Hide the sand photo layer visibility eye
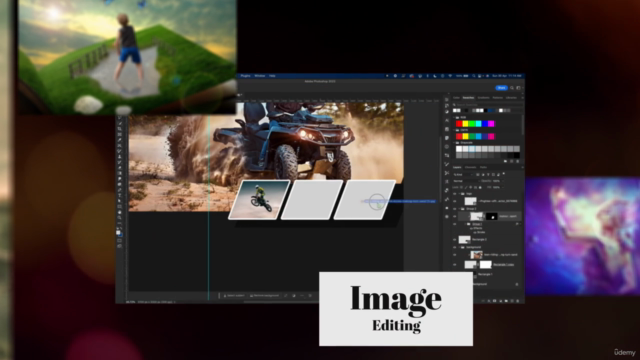 pyautogui.click(x=454, y=255)
